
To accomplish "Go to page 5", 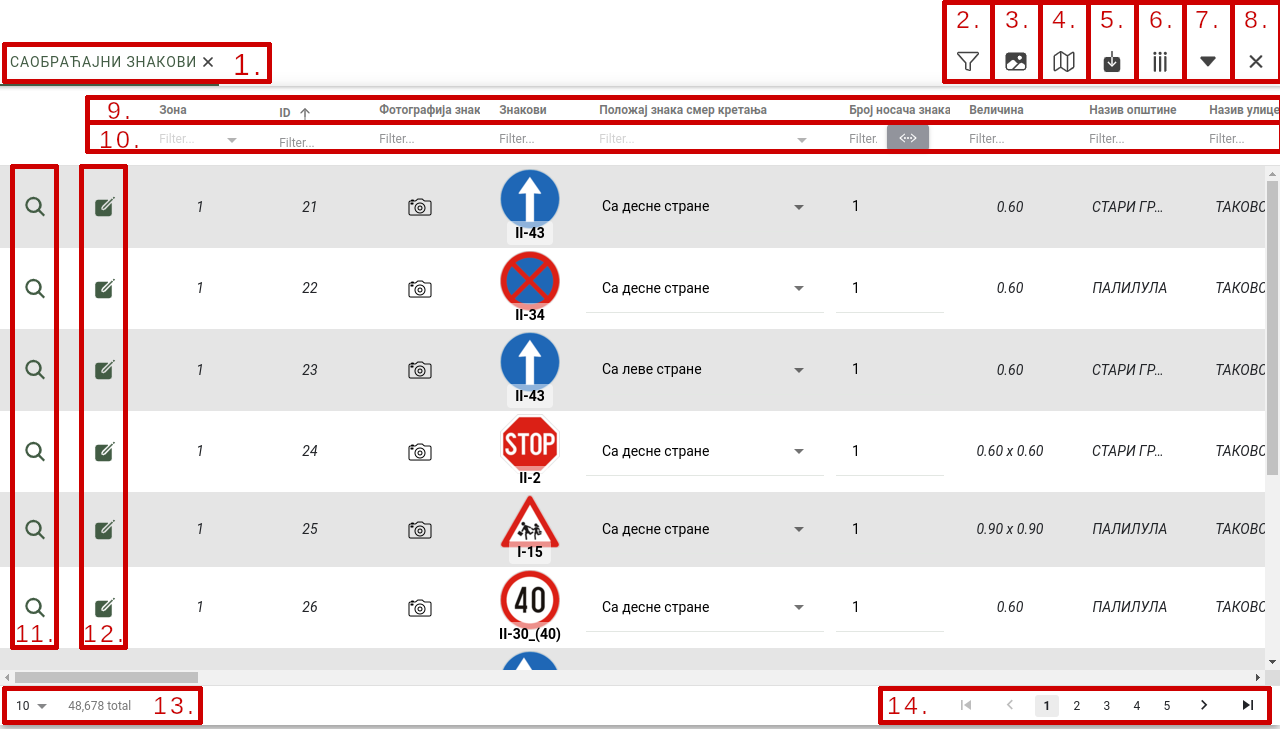I will coord(1166,706).
